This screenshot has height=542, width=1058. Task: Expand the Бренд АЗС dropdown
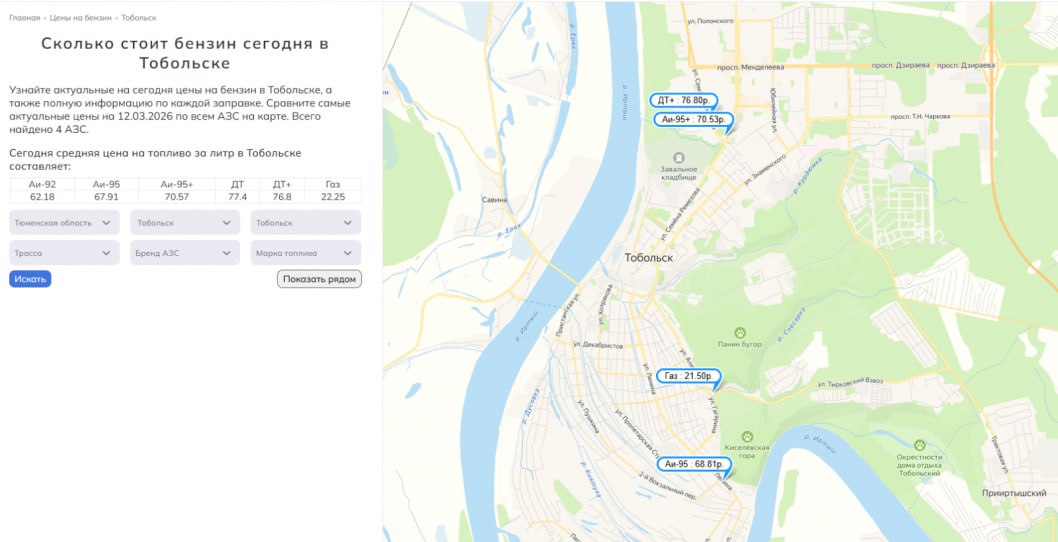coord(185,253)
